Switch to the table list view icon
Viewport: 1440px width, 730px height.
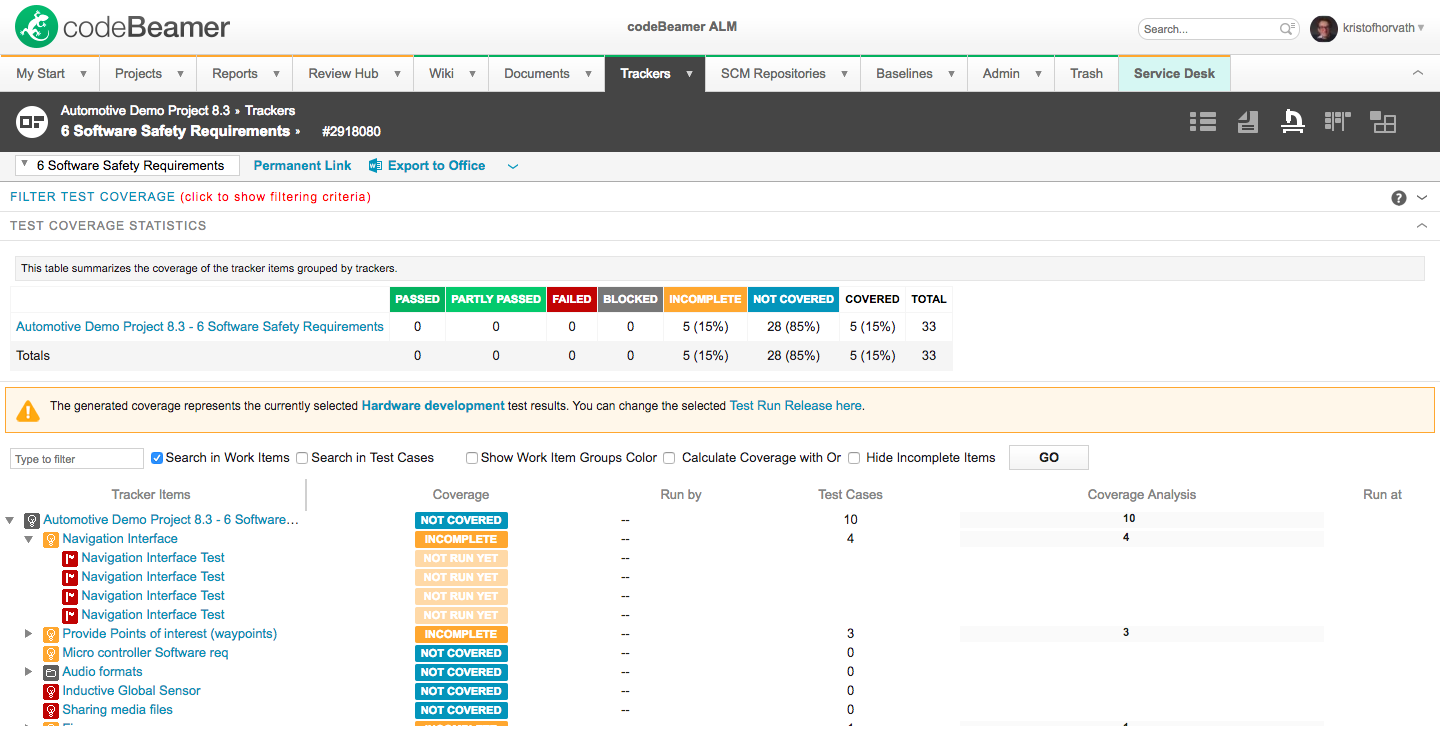tap(1203, 122)
